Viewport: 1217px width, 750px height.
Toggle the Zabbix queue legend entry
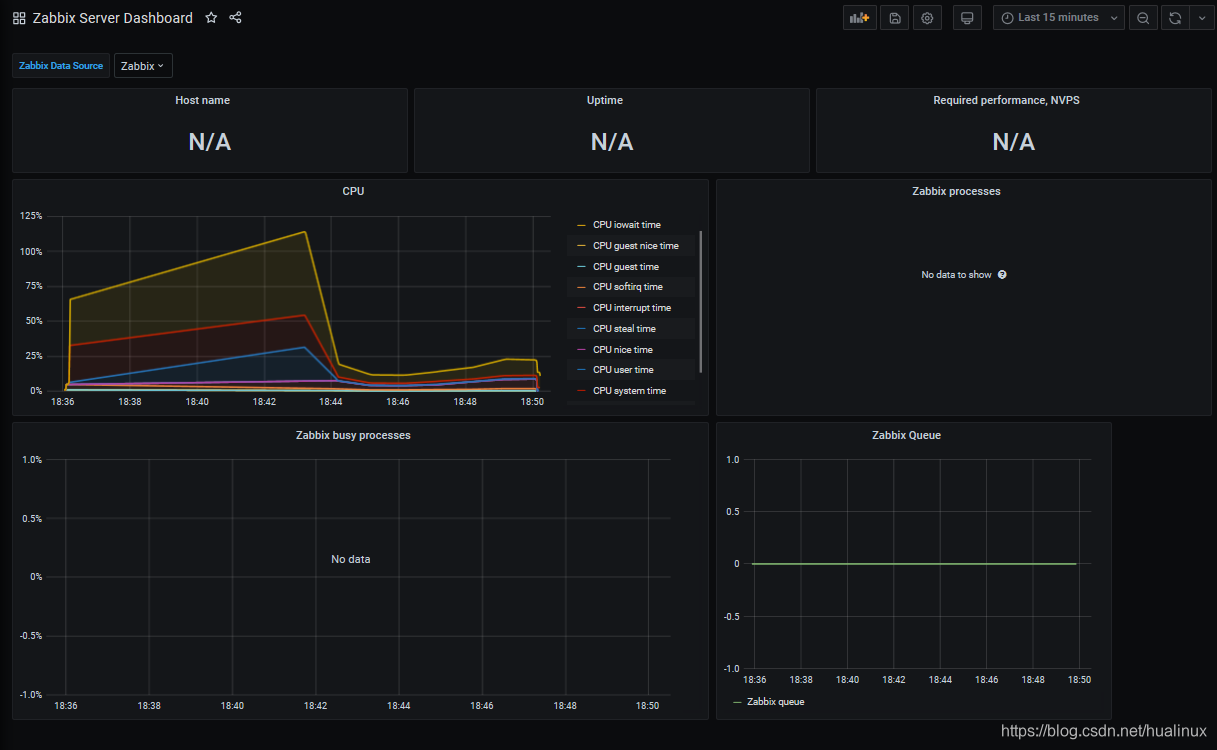tap(775, 702)
